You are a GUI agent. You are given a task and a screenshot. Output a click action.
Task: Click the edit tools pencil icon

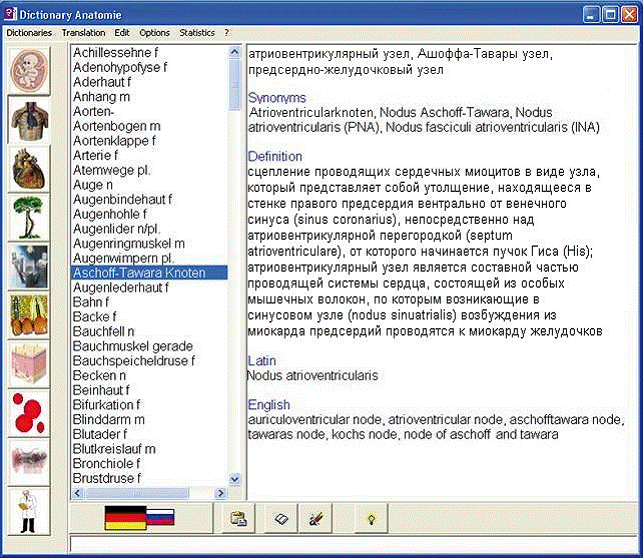(x=315, y=519)
